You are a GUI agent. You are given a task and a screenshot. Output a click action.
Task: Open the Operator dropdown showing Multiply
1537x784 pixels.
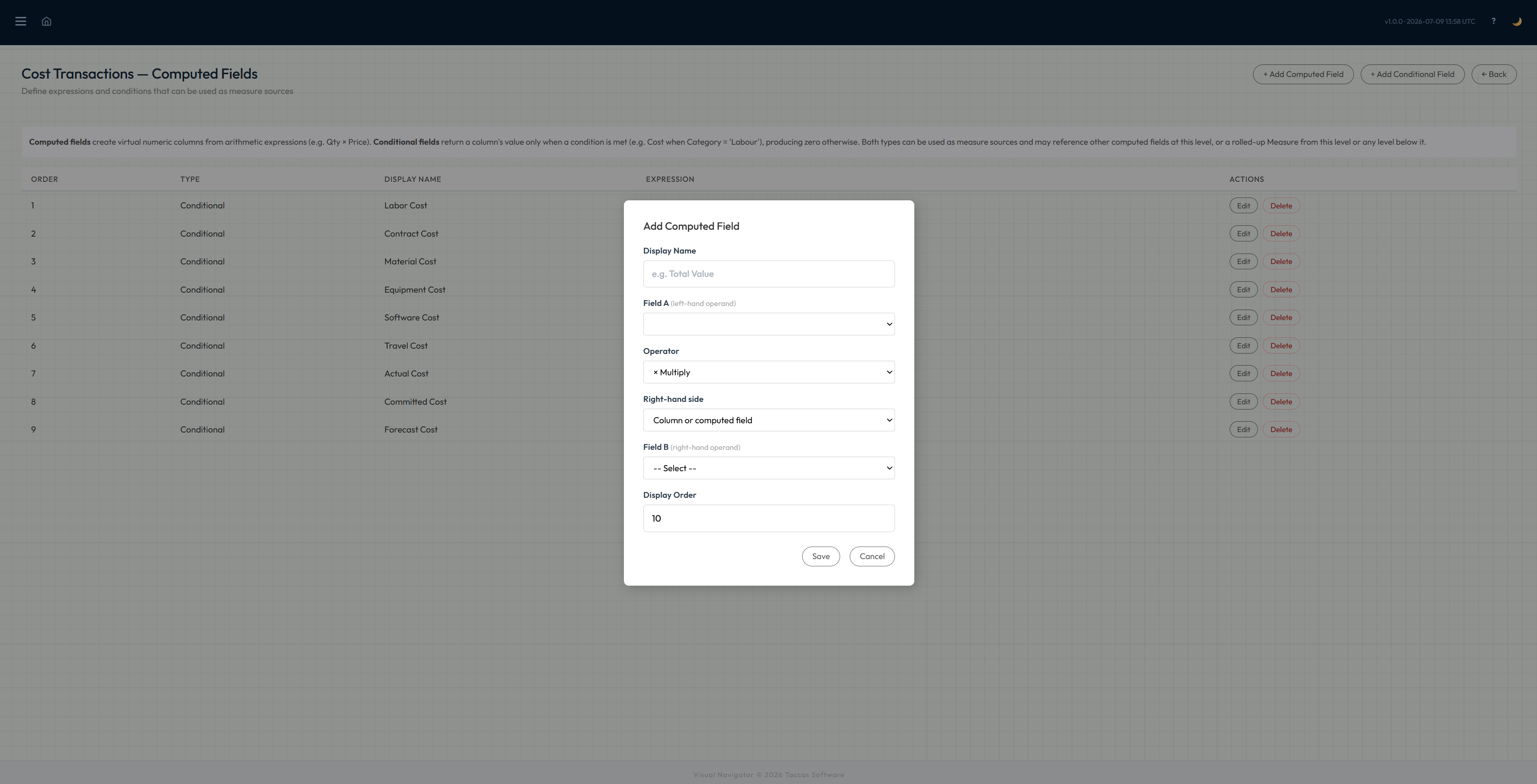coord(769,372)
